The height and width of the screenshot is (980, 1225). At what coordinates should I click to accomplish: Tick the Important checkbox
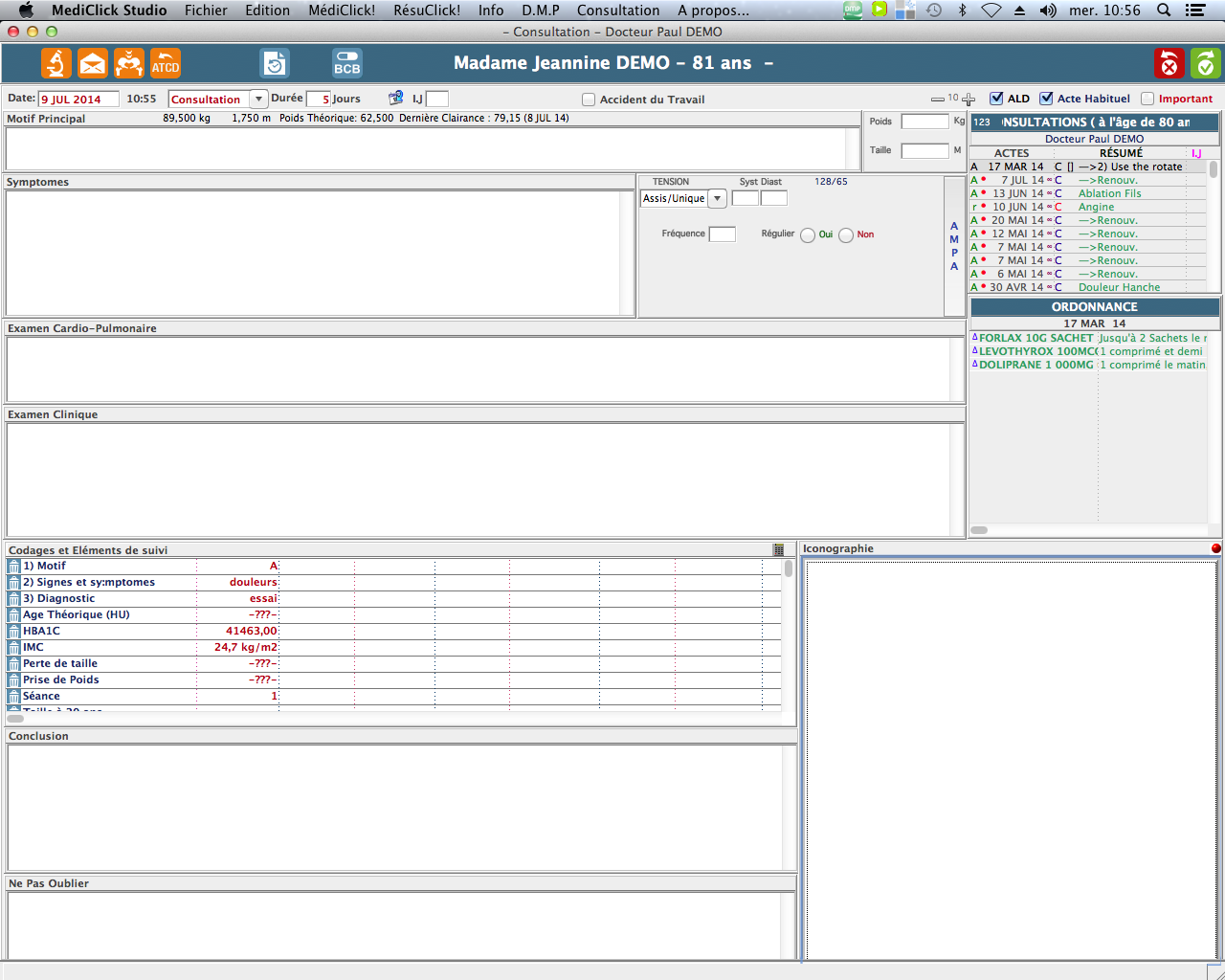[1147, 99]
